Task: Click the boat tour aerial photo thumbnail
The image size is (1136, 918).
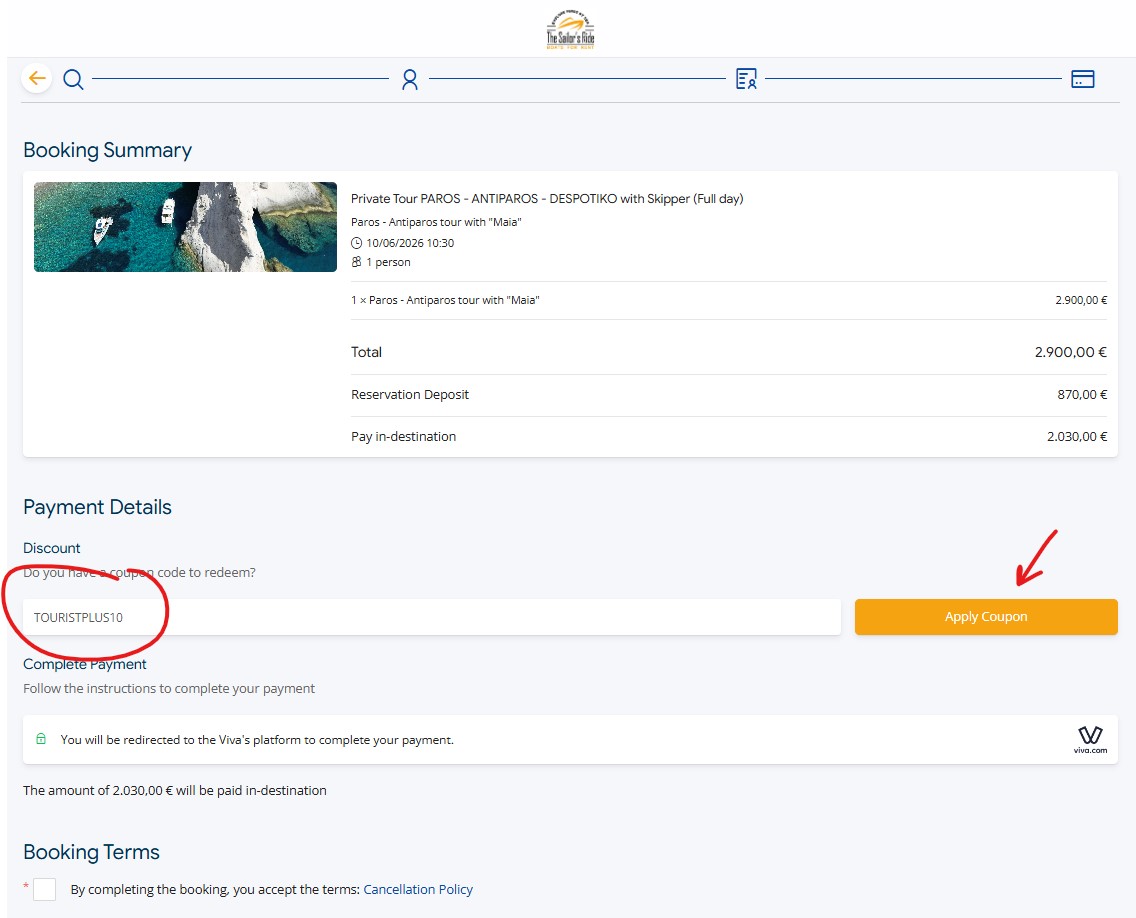Action: click(x=185, y=227)
